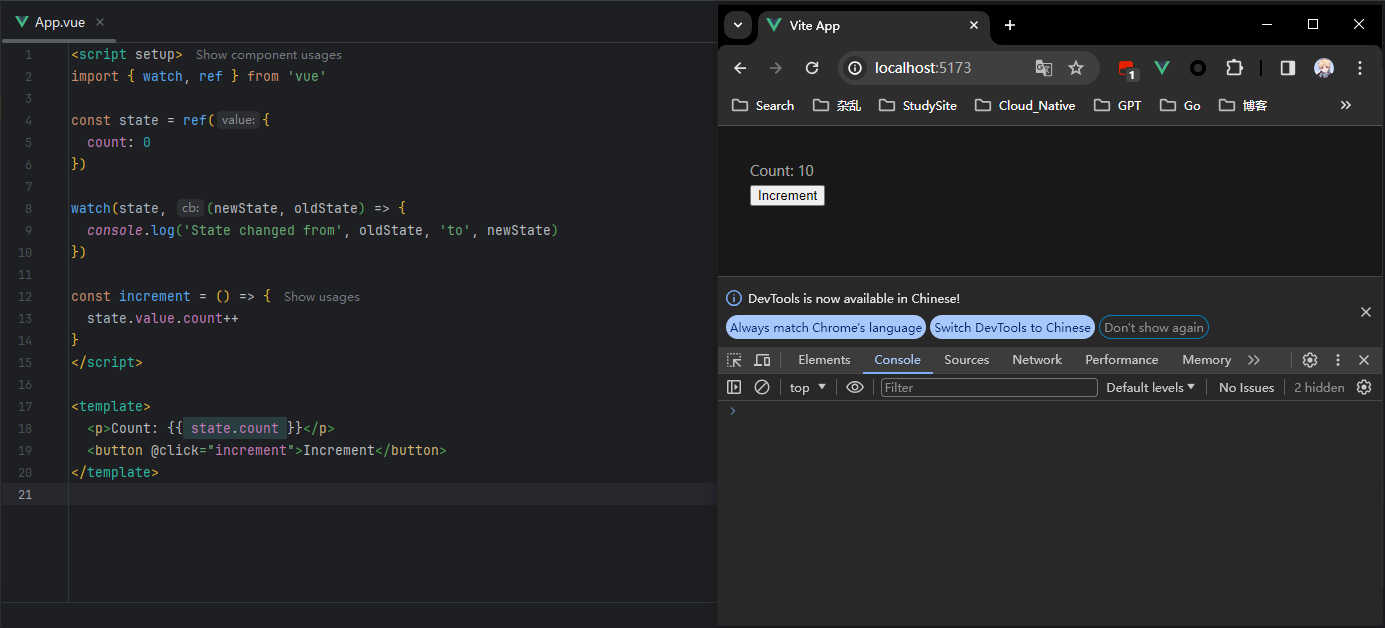Open Vue devtools extension icon

(1162, 68)
